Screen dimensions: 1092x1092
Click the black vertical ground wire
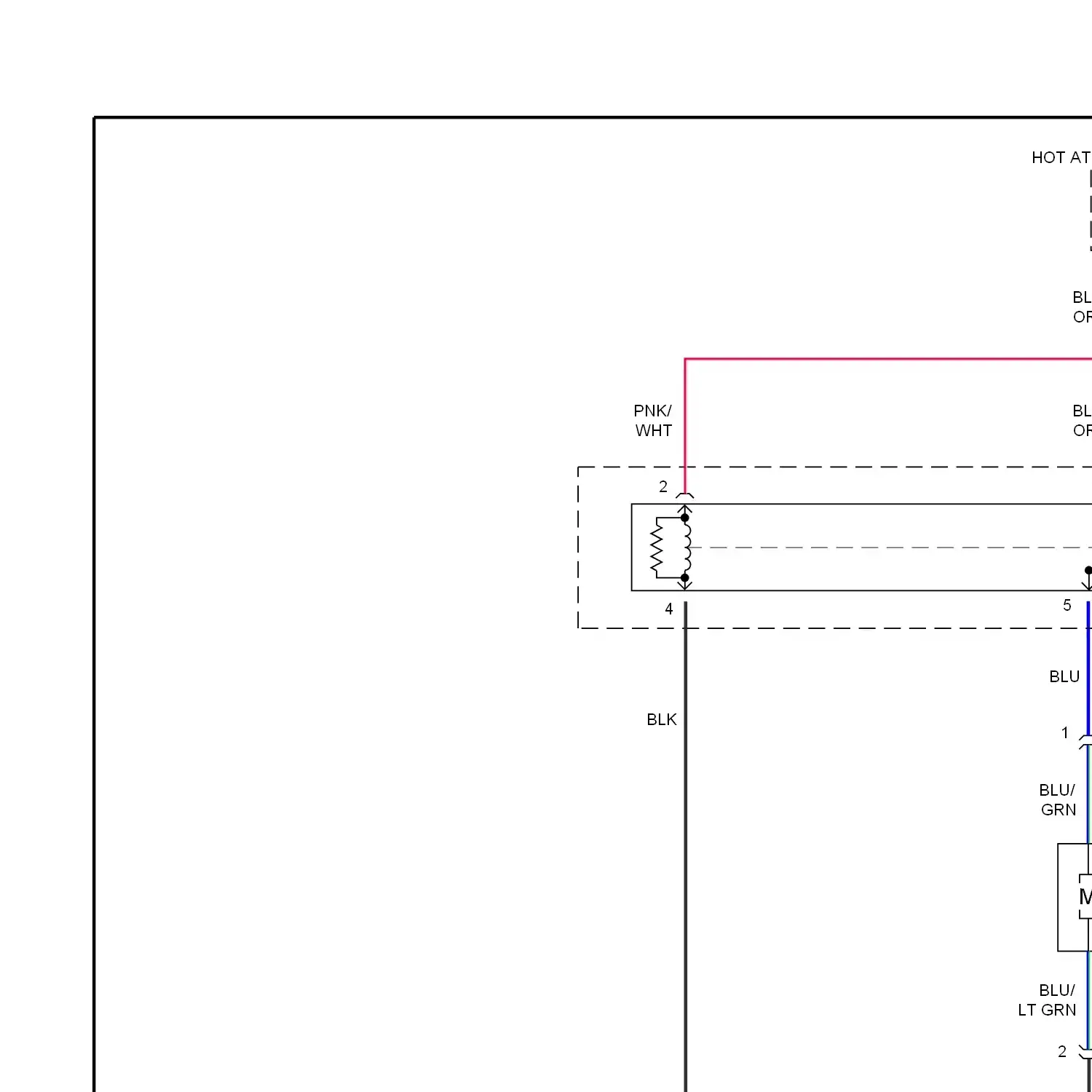pos(685,847)
